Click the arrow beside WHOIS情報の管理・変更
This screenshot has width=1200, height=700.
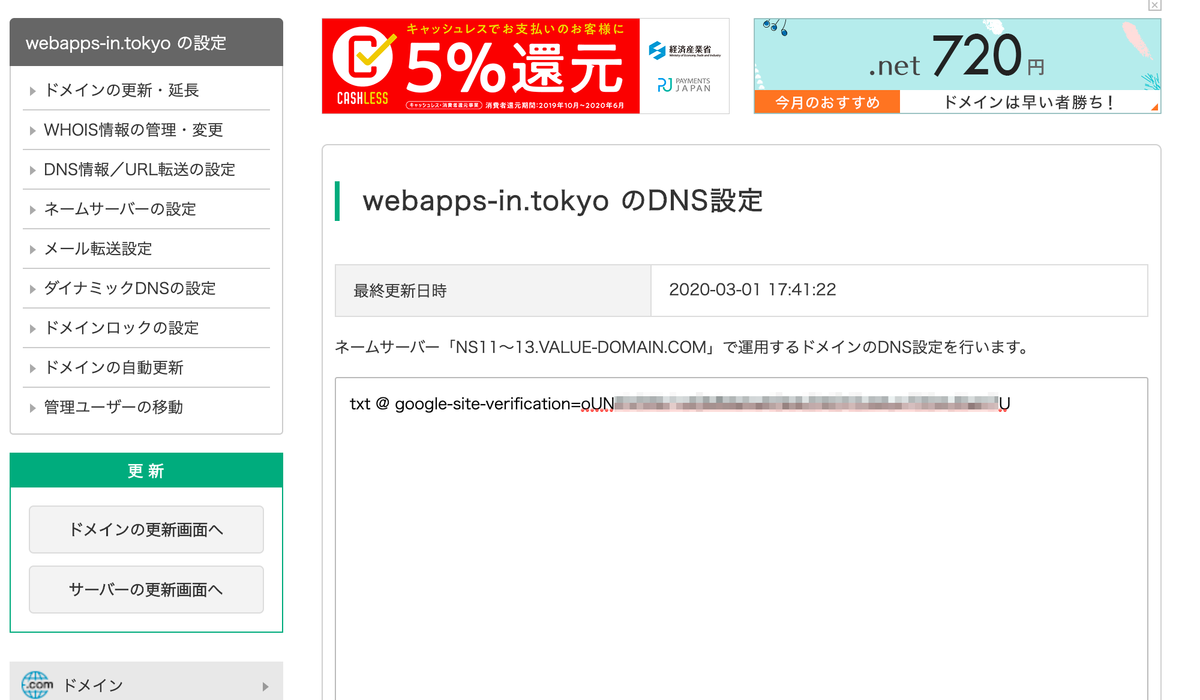click(x=33, y=131)
